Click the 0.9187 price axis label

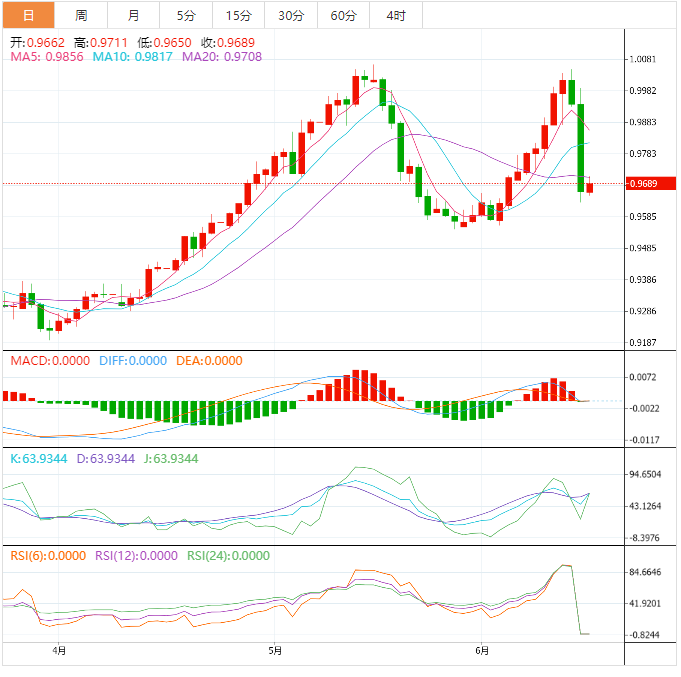tap(643, 343)
